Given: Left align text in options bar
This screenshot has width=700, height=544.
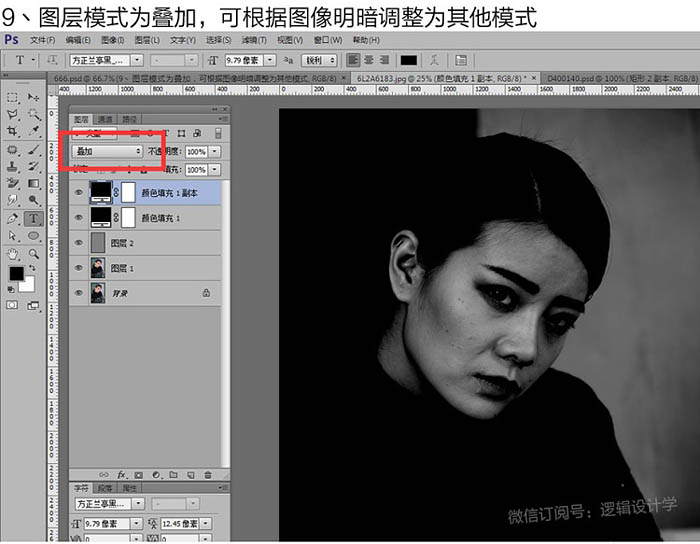Looking at the screenshot, I should (x=353, y=60).
